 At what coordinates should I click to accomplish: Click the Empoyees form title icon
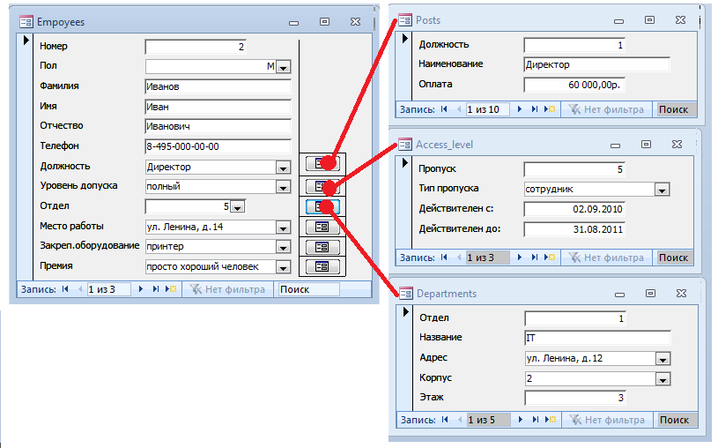click(26, 22)
